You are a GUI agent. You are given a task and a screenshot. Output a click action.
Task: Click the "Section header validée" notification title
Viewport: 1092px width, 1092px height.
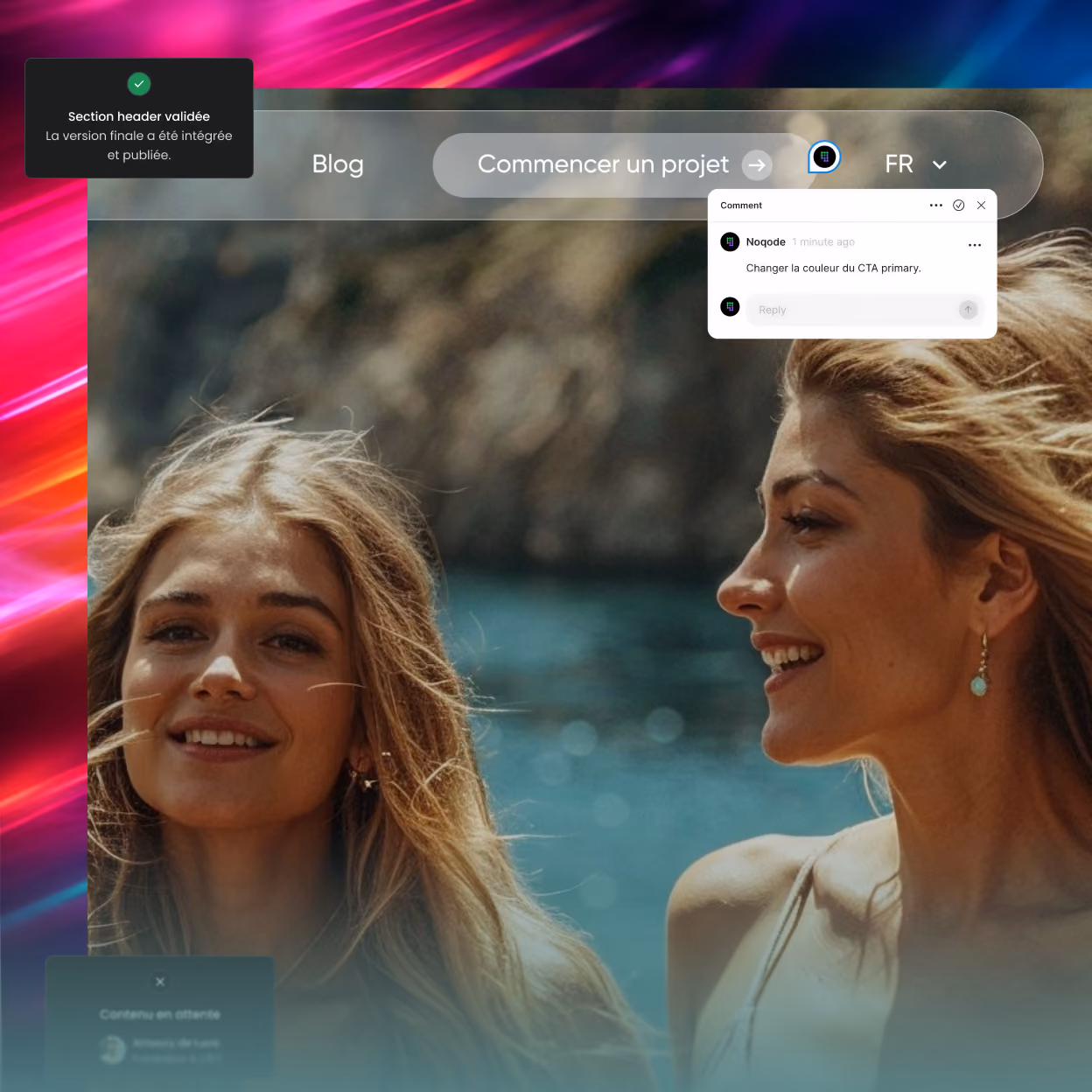(x=139, y=116)
